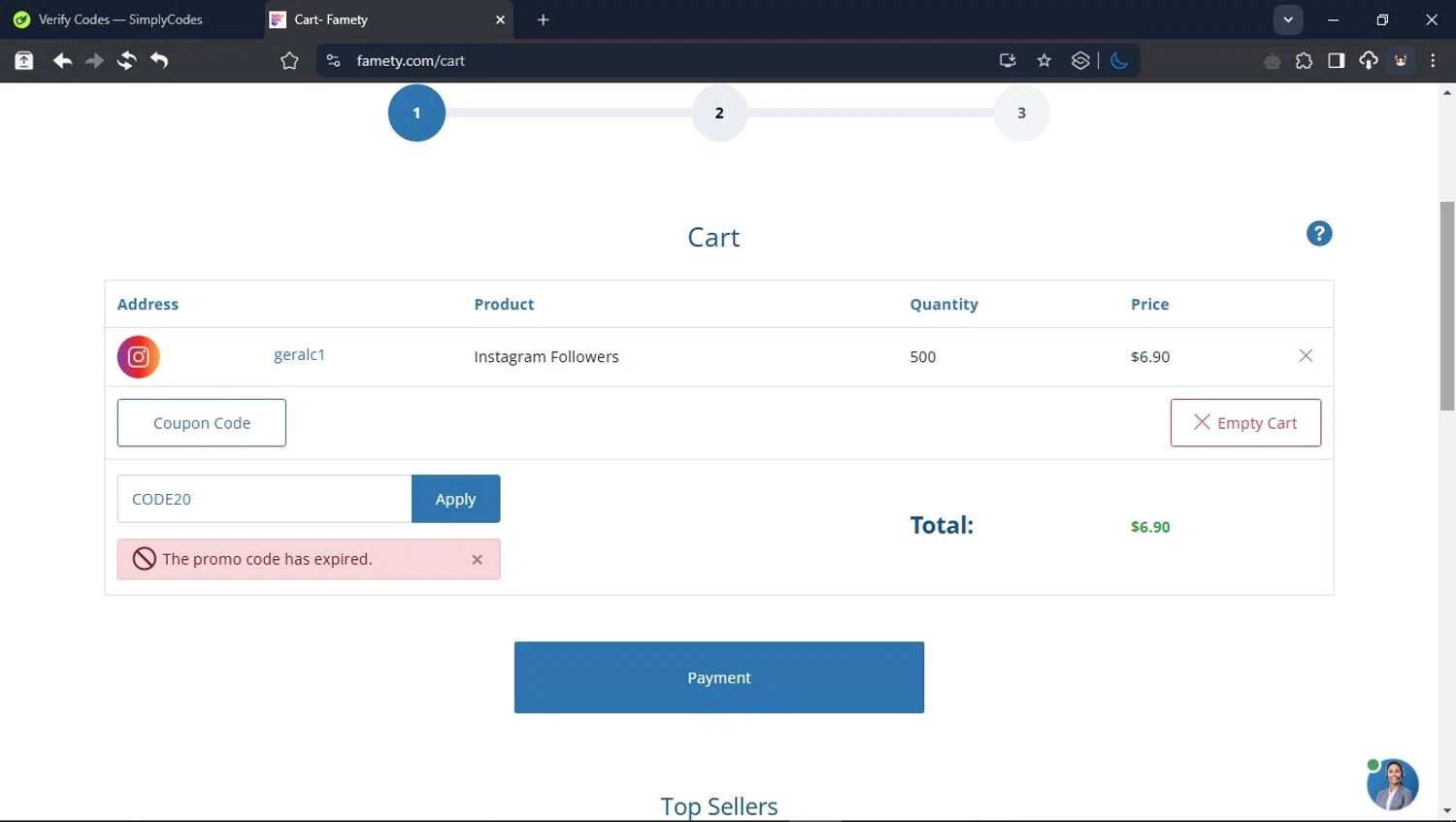The width and height of the screenshot is (1456, 822).
Task: Click the scrollbar down arrow
Action: click(x=1447, y=811)
